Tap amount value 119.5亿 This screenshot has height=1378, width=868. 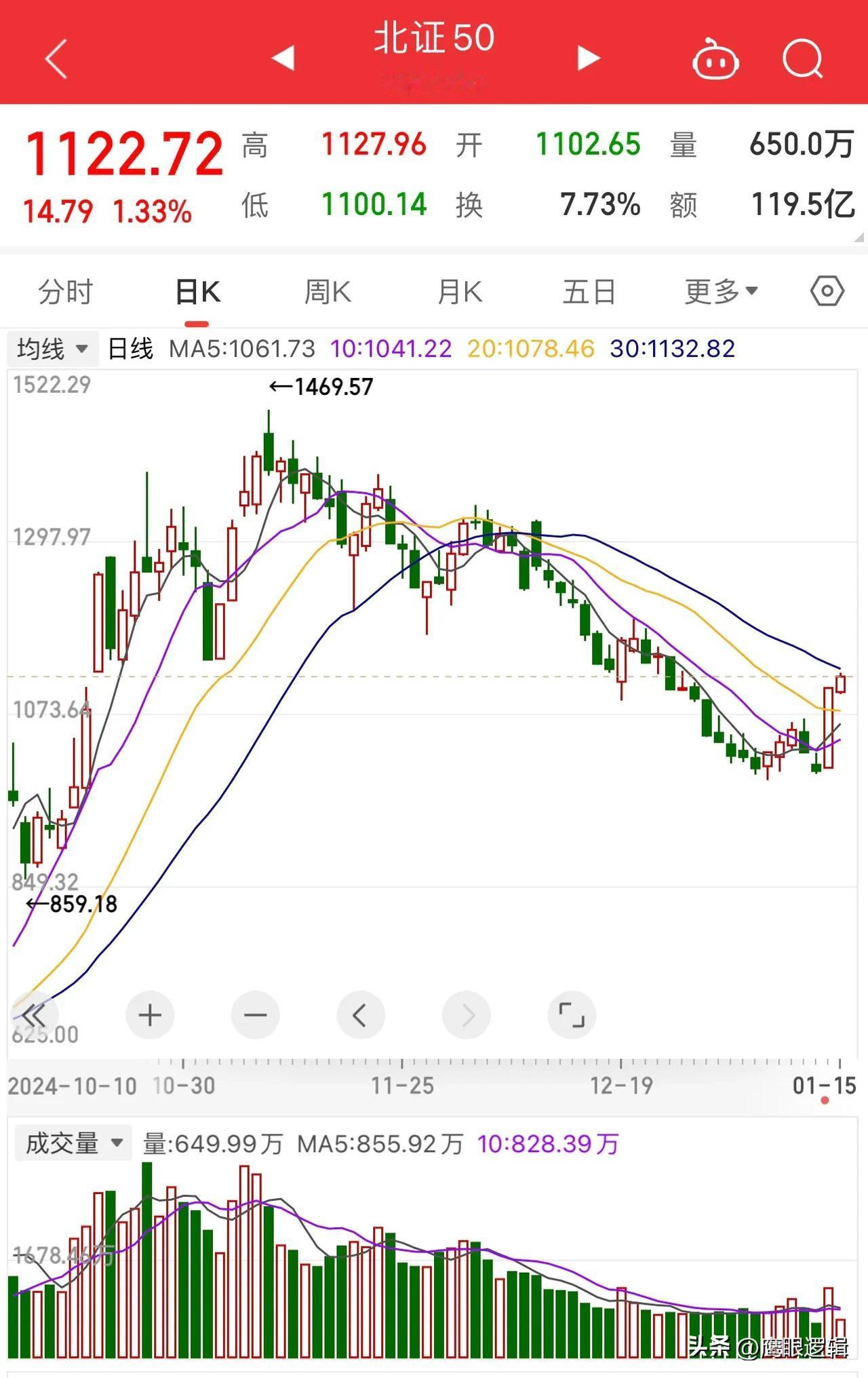click(x=803, y=204)
